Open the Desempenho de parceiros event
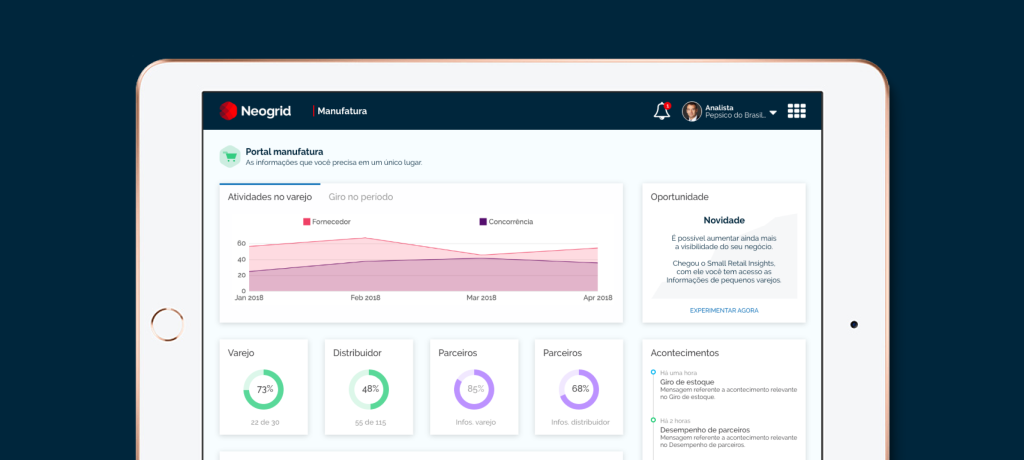 coord(705,430)
